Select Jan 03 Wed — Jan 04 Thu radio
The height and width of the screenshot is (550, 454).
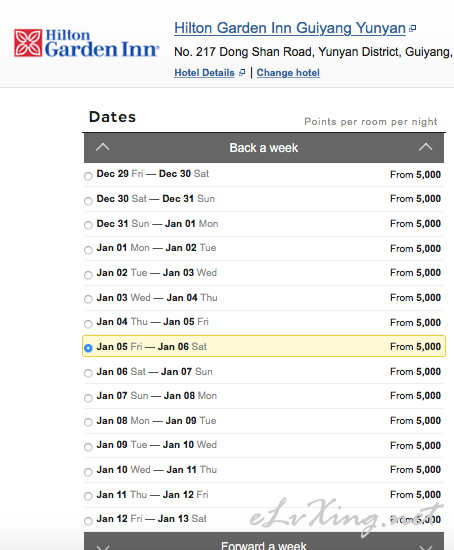[88, 299]
